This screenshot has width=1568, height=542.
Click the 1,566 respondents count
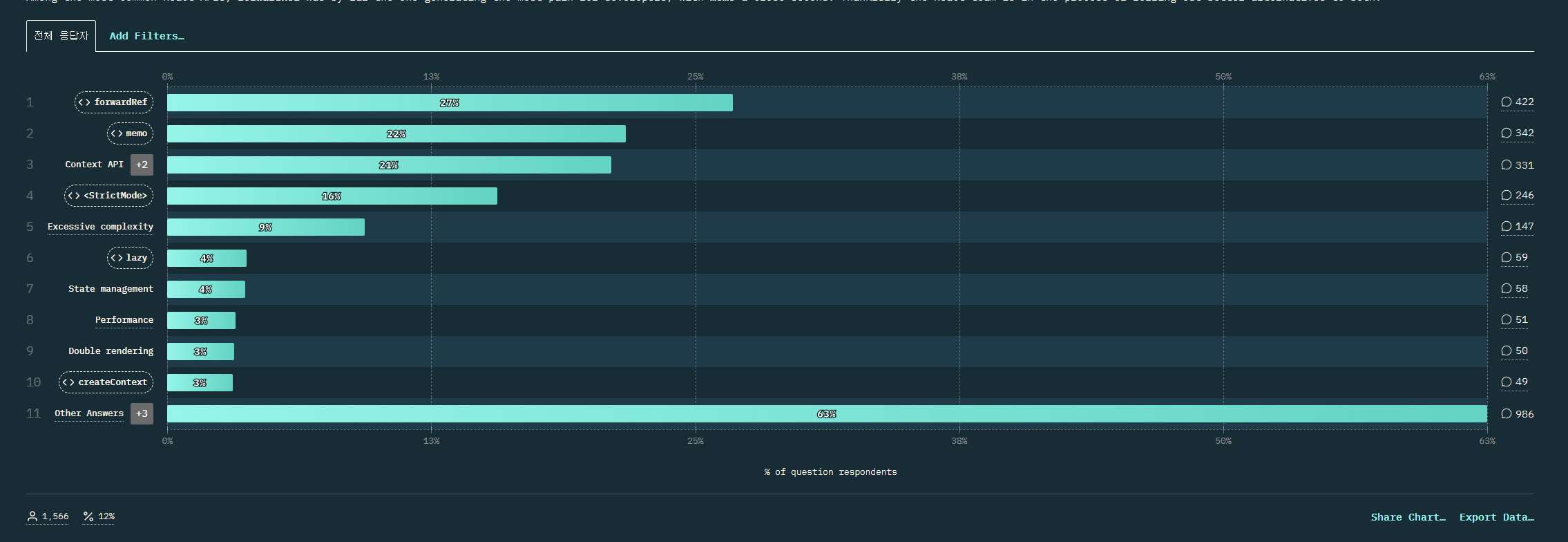pyautogui.click(x=55, y=516)
